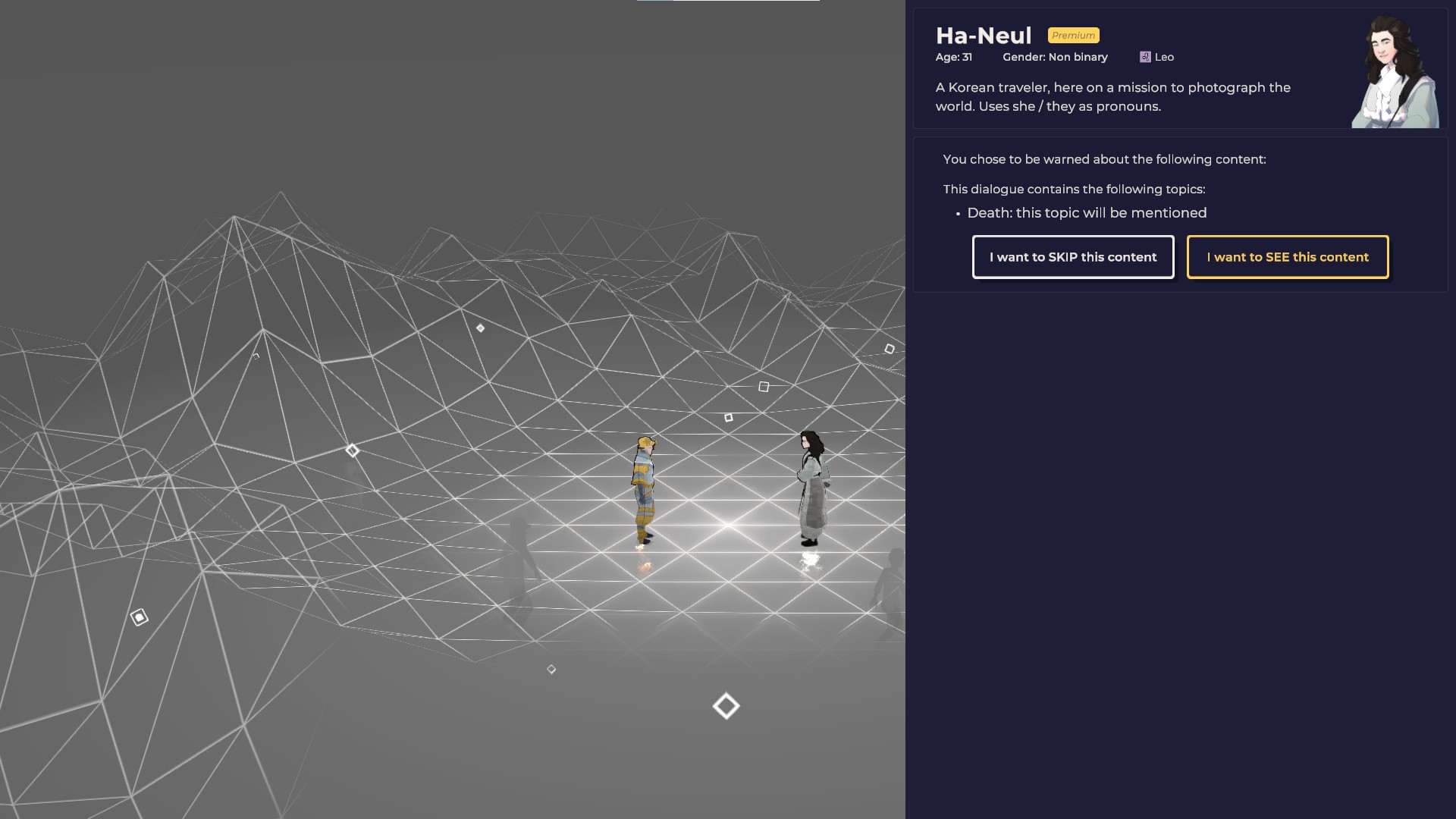Screen dimensions: 1456x819
Task: Click the square marker at scene's right edge
Action: [x=890, y=349]
